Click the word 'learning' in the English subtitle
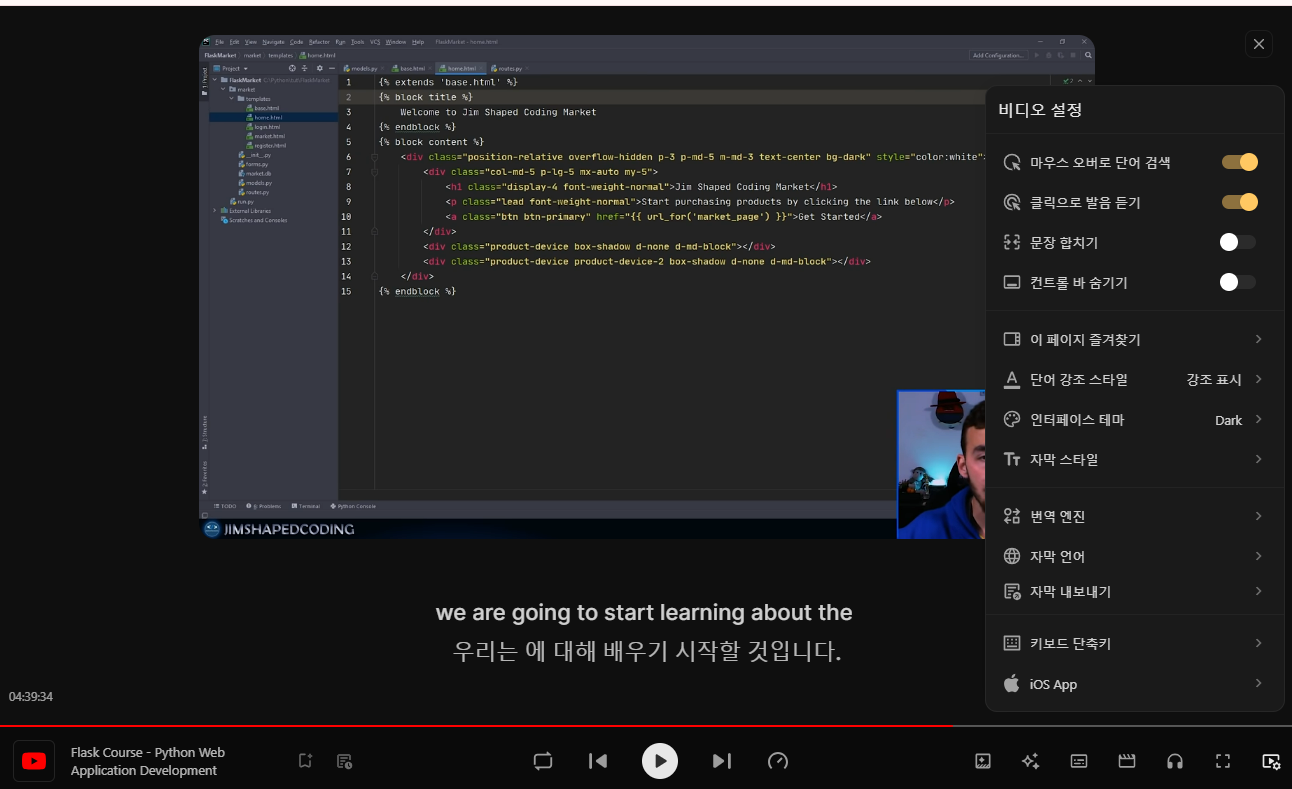 (701, 612)
